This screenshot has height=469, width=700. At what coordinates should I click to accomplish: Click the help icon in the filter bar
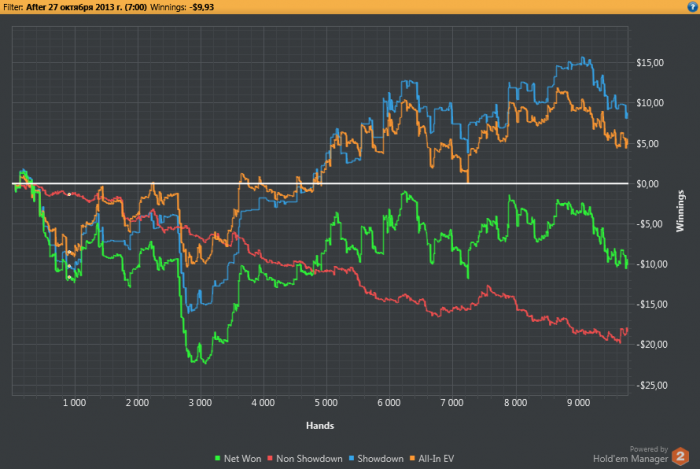click(692, 7)
